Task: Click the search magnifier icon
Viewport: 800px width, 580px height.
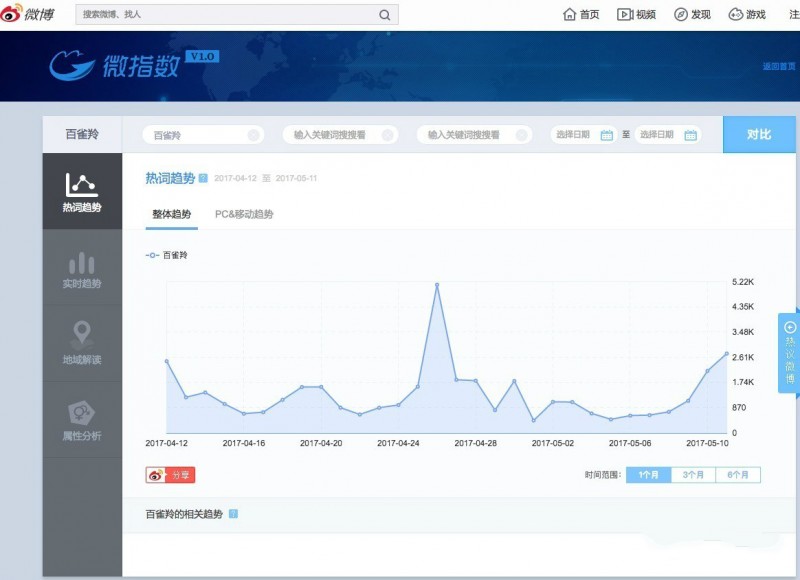Action: click(385, 15)
